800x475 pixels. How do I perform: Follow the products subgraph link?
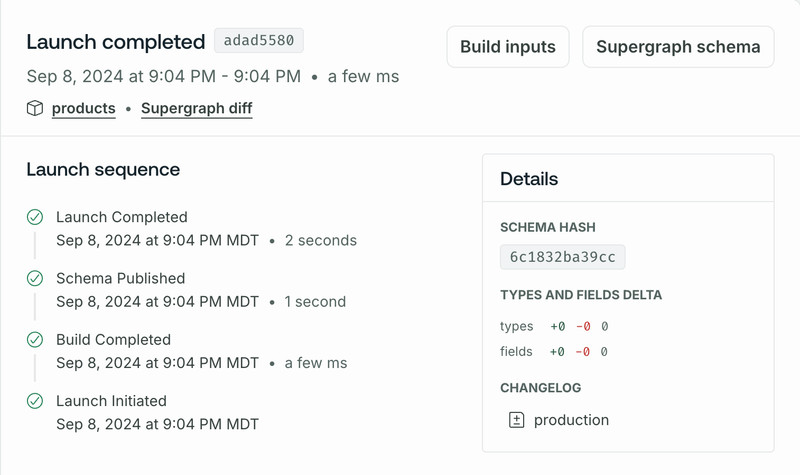click(84, 108)
